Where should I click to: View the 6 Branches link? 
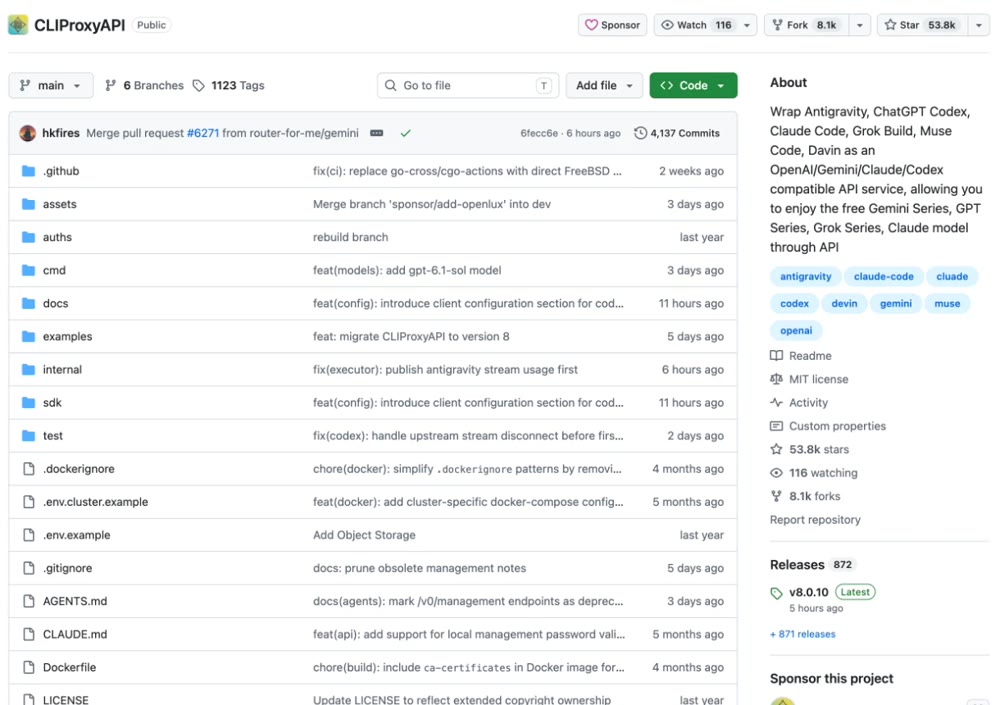click(144, 85)
